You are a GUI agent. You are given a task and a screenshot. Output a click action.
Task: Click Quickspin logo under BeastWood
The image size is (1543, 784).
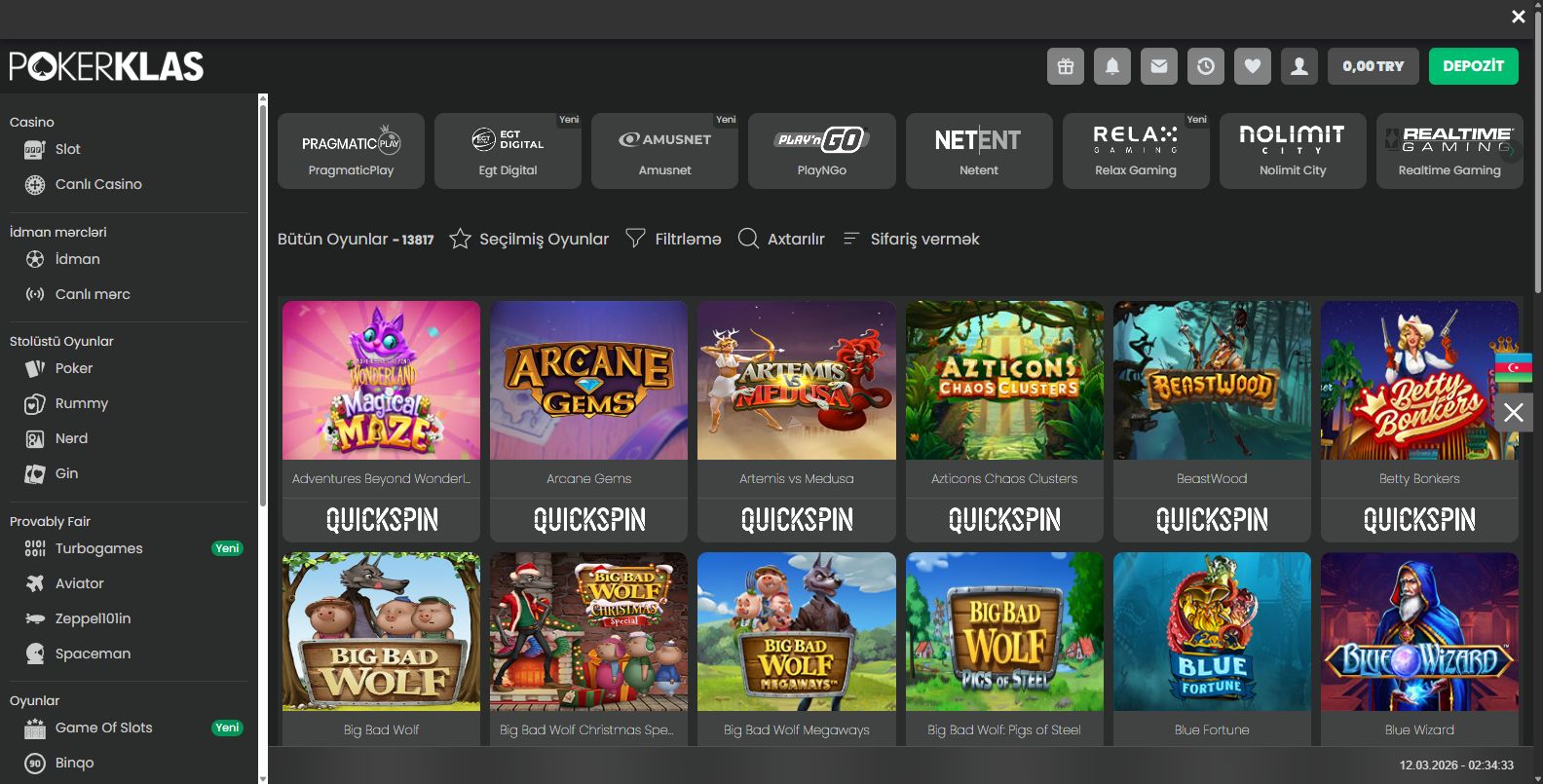pos(1212,520)
